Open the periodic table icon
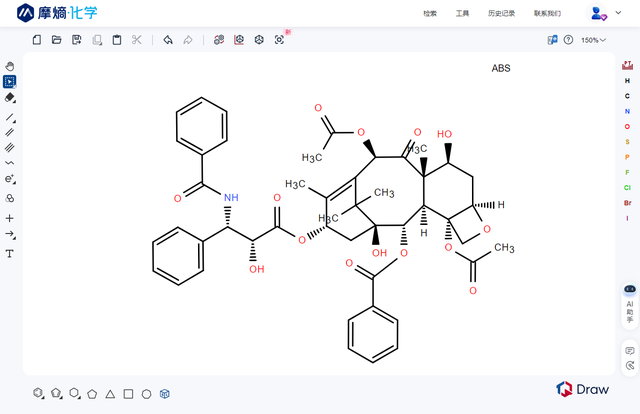This screenshot has width=640, height=414. 627,65
